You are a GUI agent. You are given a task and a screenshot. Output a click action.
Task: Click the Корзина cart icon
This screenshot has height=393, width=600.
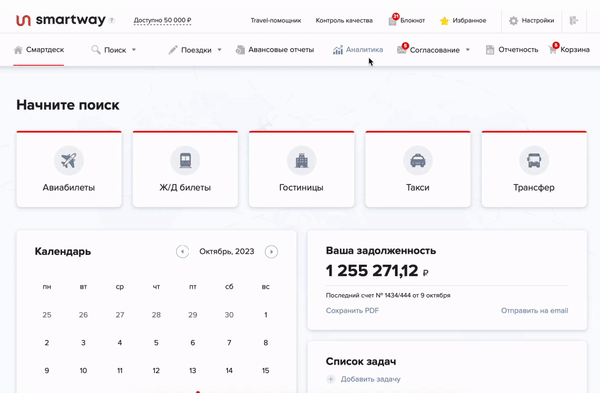pyautogui.click(x=552, y=50)
